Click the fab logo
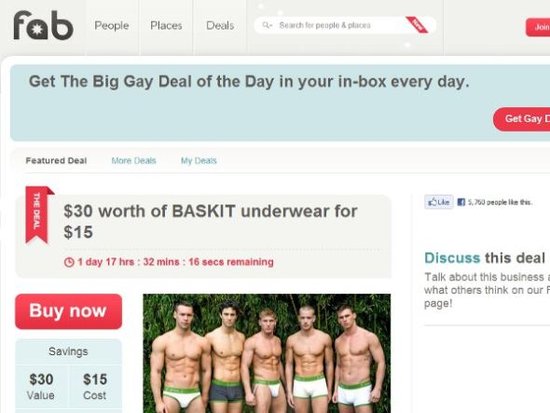The height and width of the screenshot is (413, 550). click(x=43, y=25)
